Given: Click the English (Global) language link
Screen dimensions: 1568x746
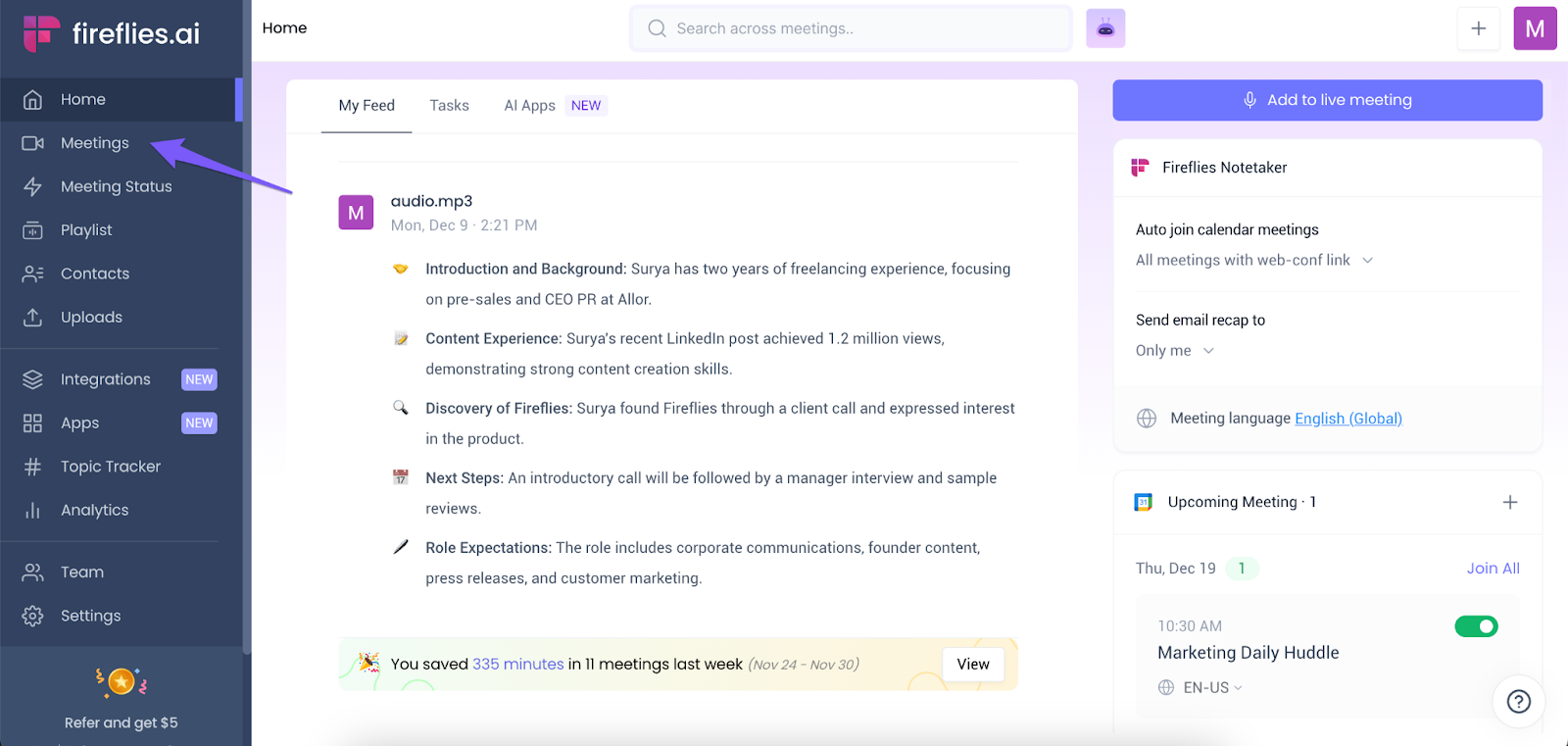Looking at the screenshot, I should (x=1348, y=419).
